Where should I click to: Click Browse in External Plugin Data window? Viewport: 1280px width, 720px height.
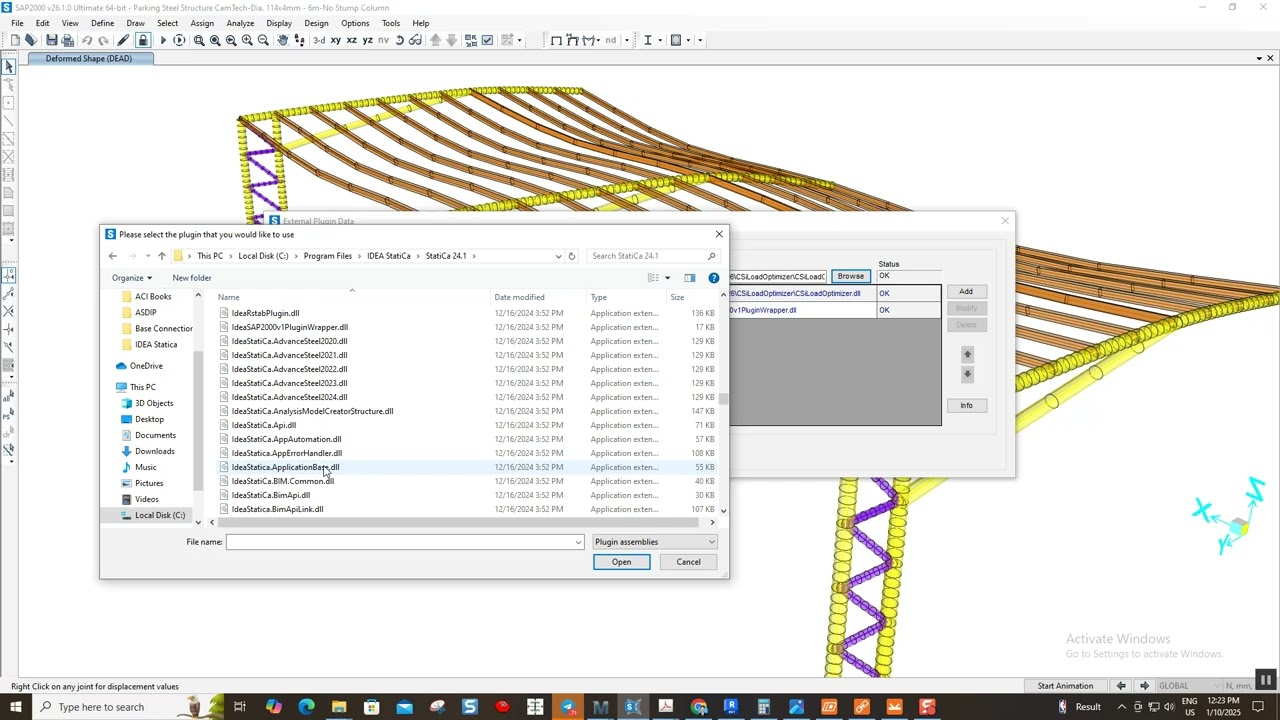coord(851,276)
